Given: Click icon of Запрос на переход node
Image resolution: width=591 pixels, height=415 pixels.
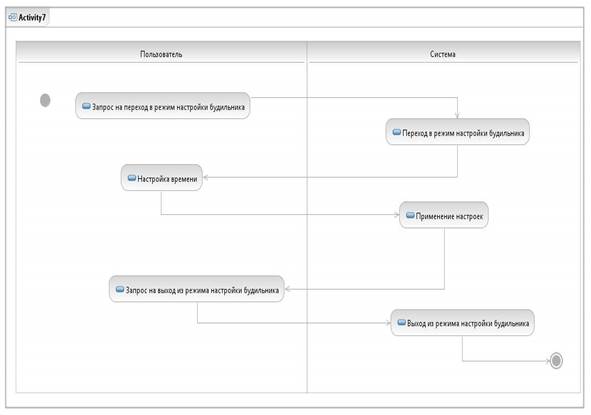Looking at the screenshot, I should tap(86, 106).
